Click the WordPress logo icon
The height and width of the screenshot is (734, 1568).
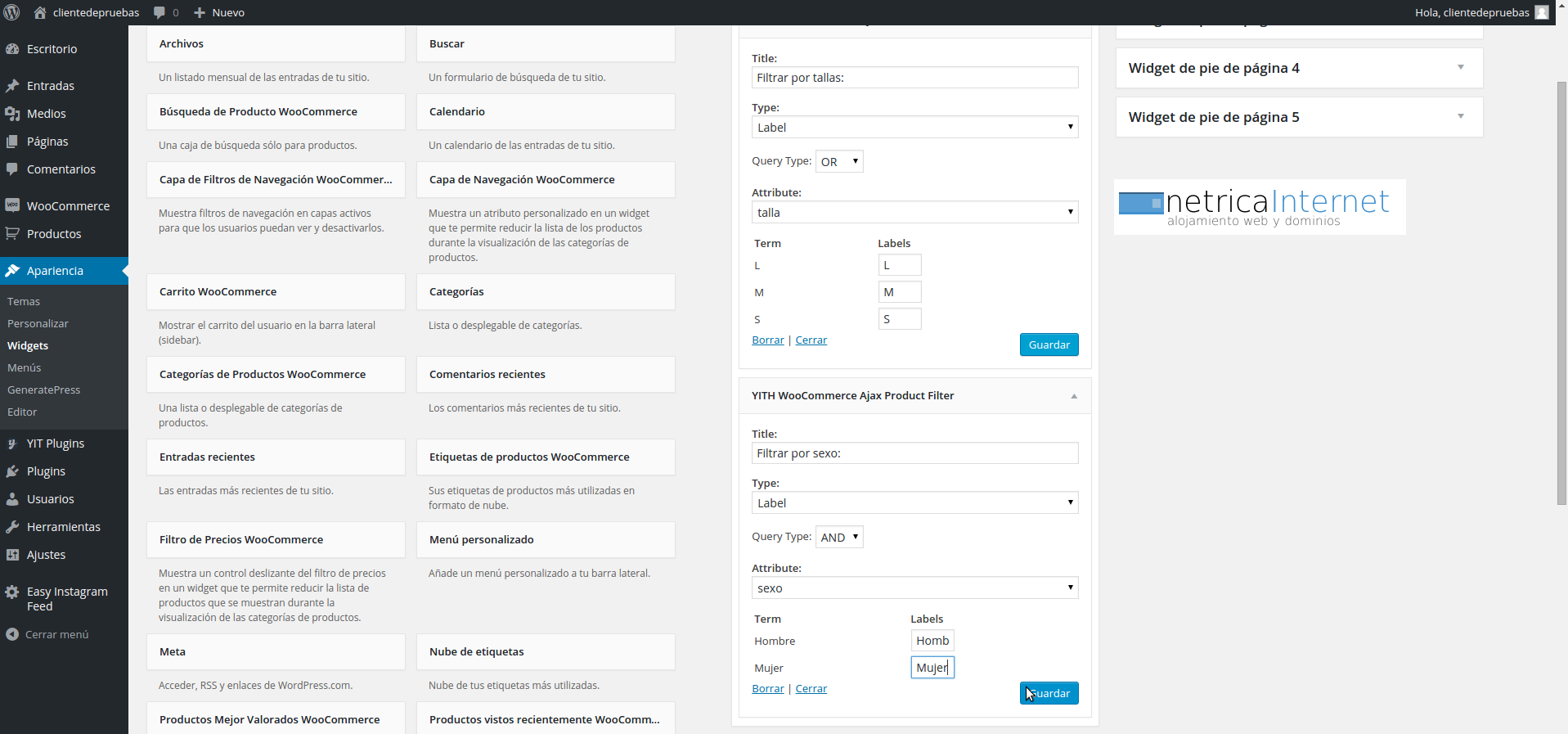point(12,12)
